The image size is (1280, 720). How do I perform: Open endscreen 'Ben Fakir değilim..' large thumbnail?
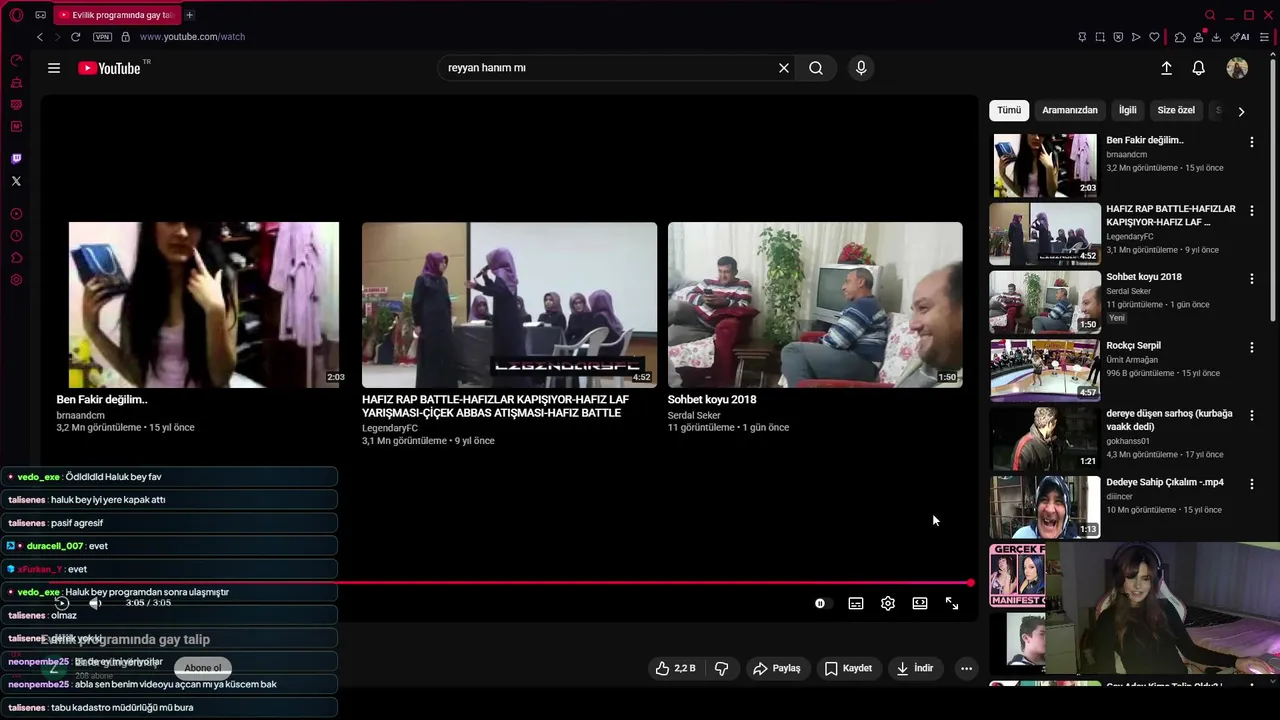pyautogui.click(x=204, y=305)
